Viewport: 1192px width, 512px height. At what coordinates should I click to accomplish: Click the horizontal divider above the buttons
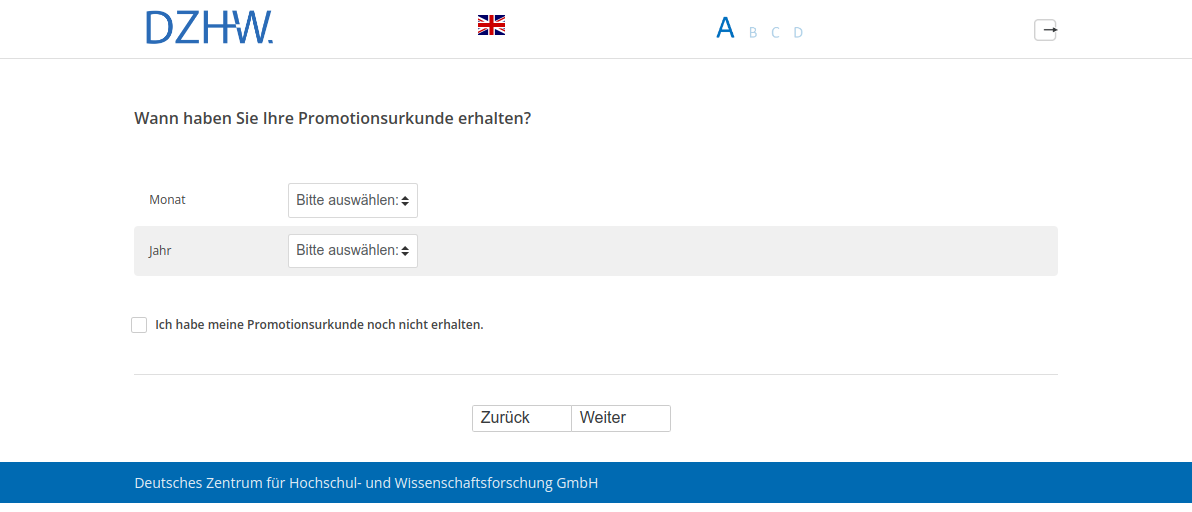[x=595, y=374]
